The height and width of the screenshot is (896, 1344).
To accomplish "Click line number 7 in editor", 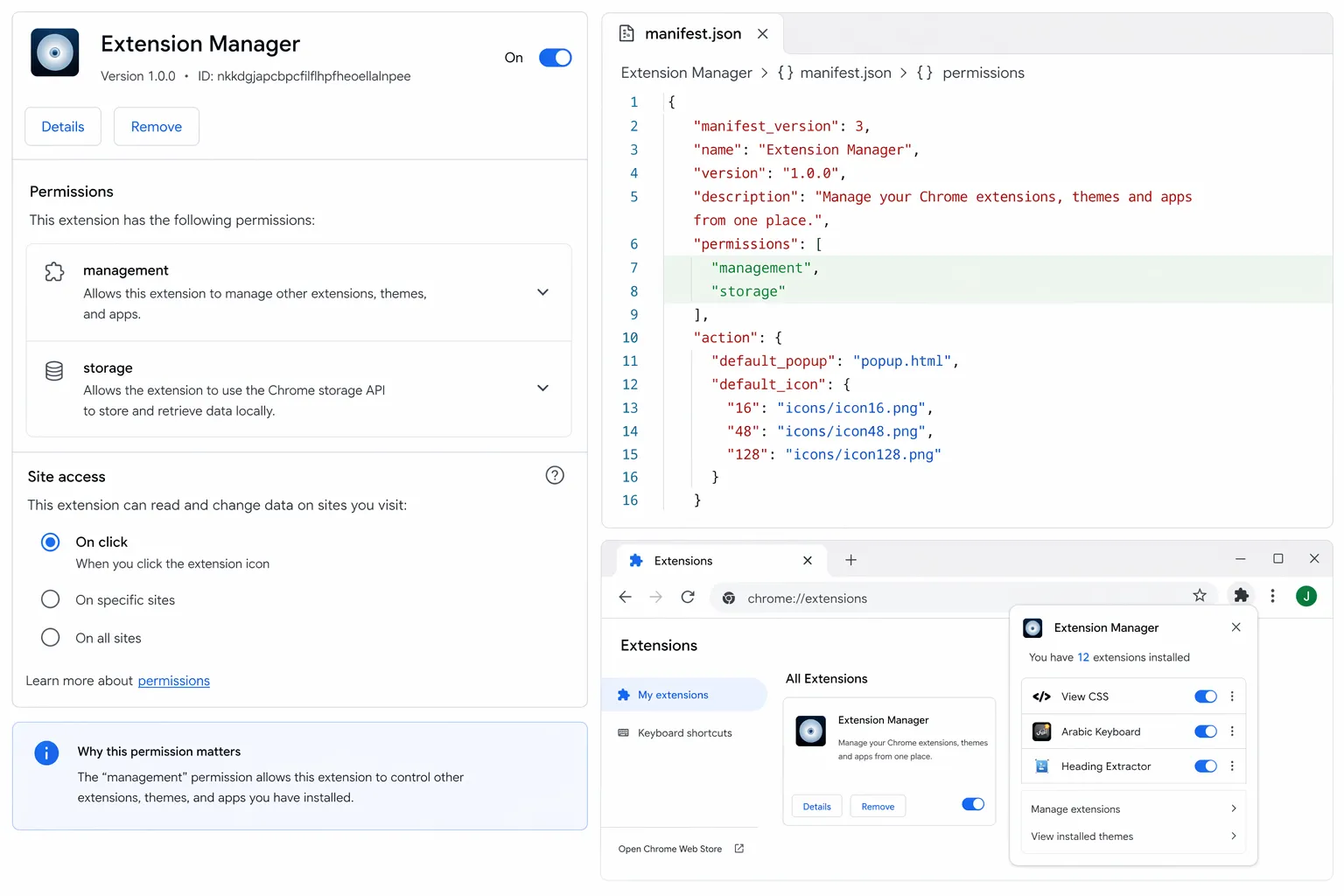I will 634,268.
